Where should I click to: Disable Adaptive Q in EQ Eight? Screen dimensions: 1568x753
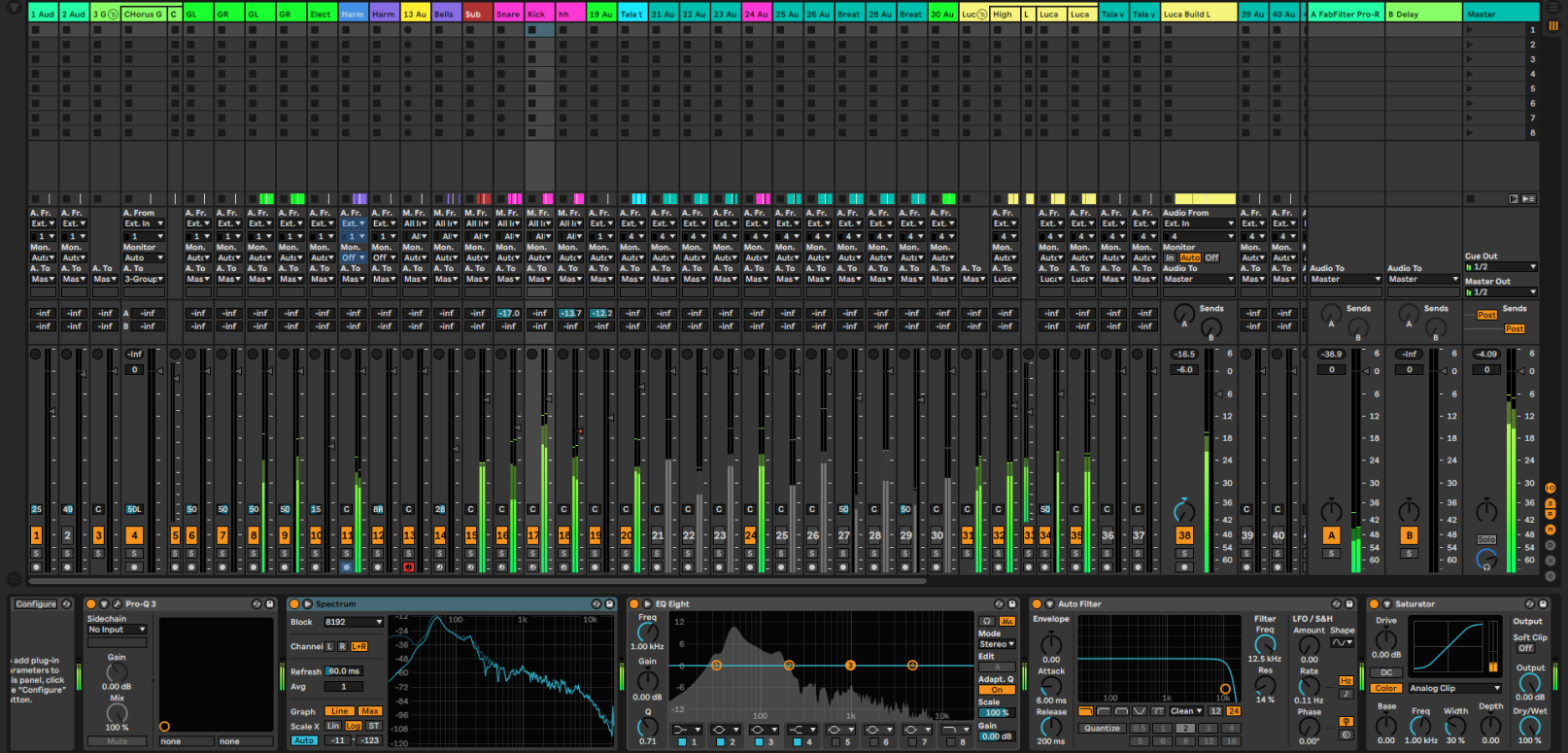tap(996, 690)
